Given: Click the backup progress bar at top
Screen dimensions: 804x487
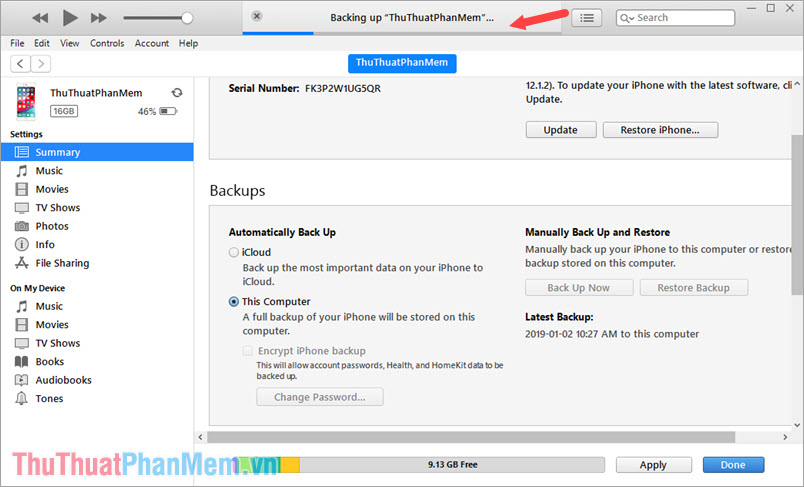Looking at the screenshot, I should click(x=402, y=33).
